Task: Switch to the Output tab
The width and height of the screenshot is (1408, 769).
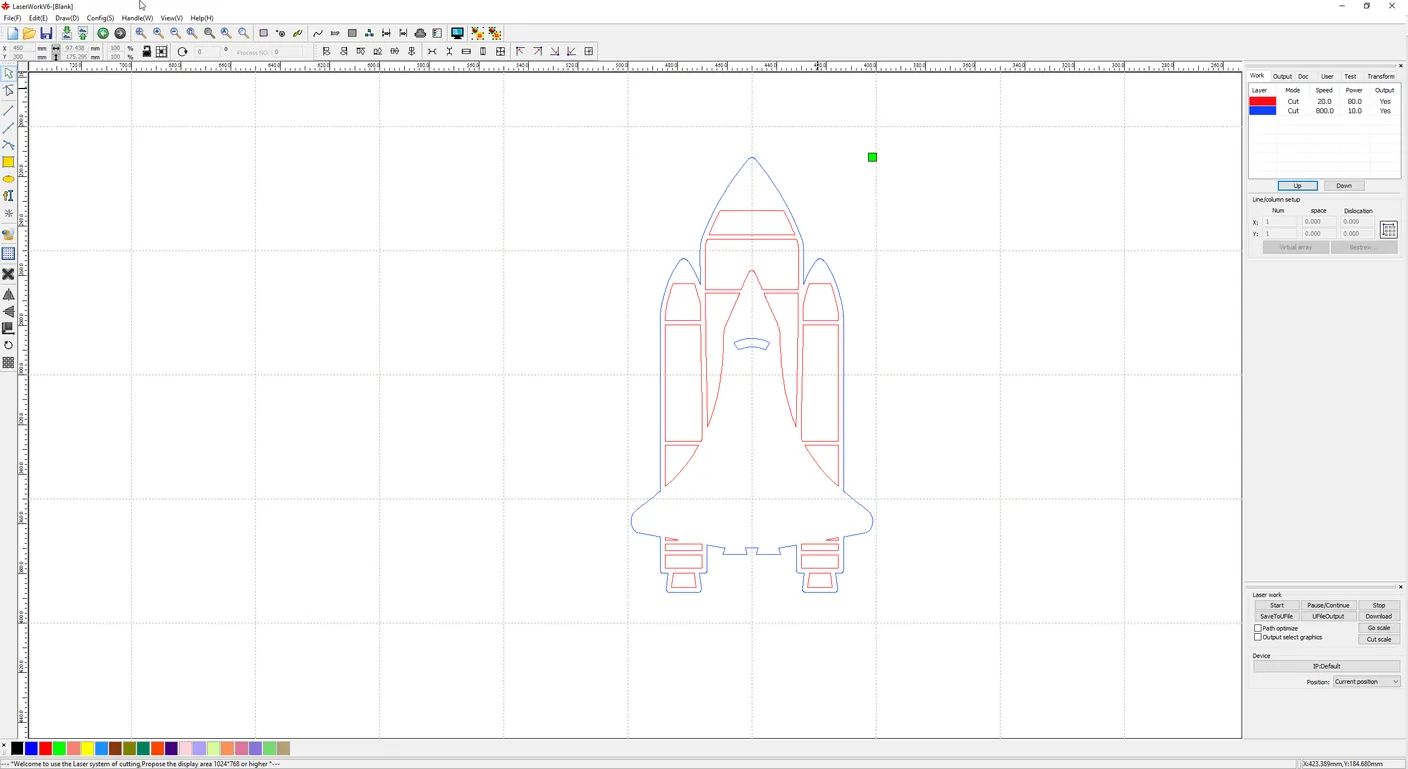Action: pos(1282,76)
